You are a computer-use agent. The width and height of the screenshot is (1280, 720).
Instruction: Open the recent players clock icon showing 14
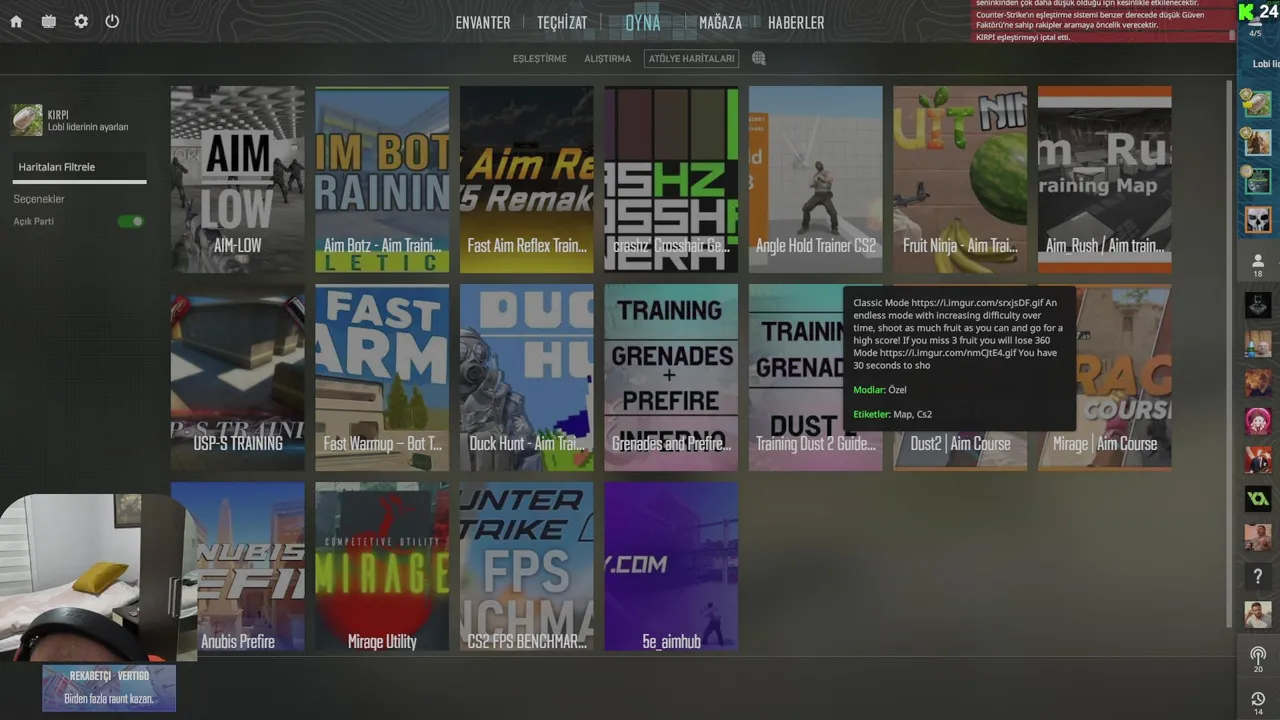1258,702
